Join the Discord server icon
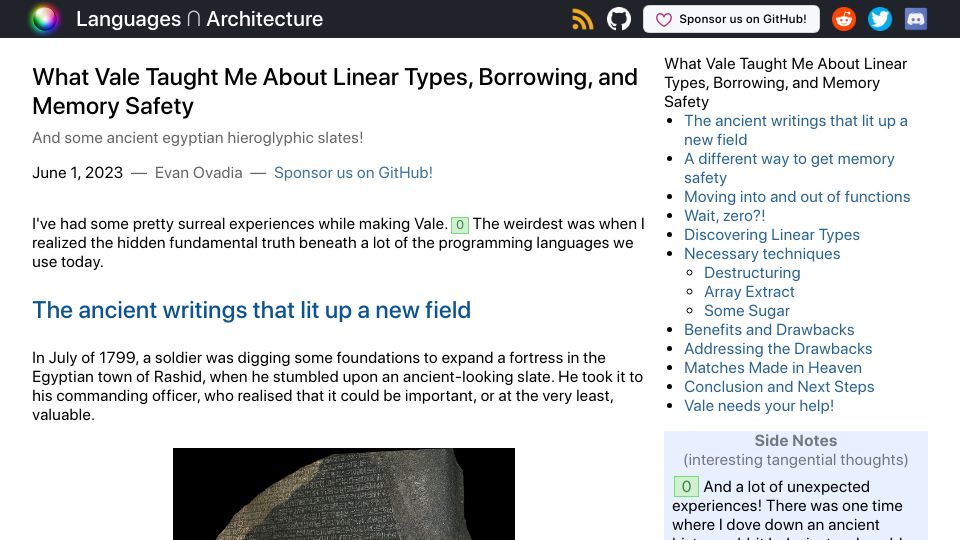This screenshot has width=960, height=540. point(916,19)
